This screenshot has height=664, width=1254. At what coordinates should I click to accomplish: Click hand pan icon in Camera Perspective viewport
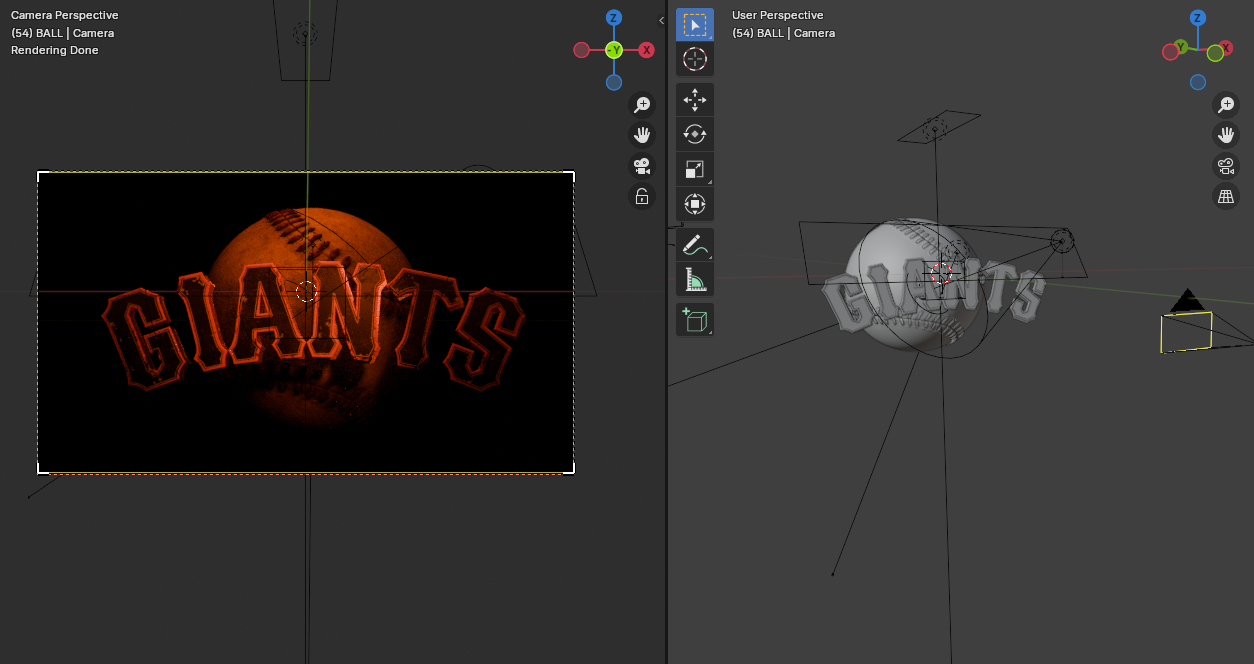pos(642,135)
